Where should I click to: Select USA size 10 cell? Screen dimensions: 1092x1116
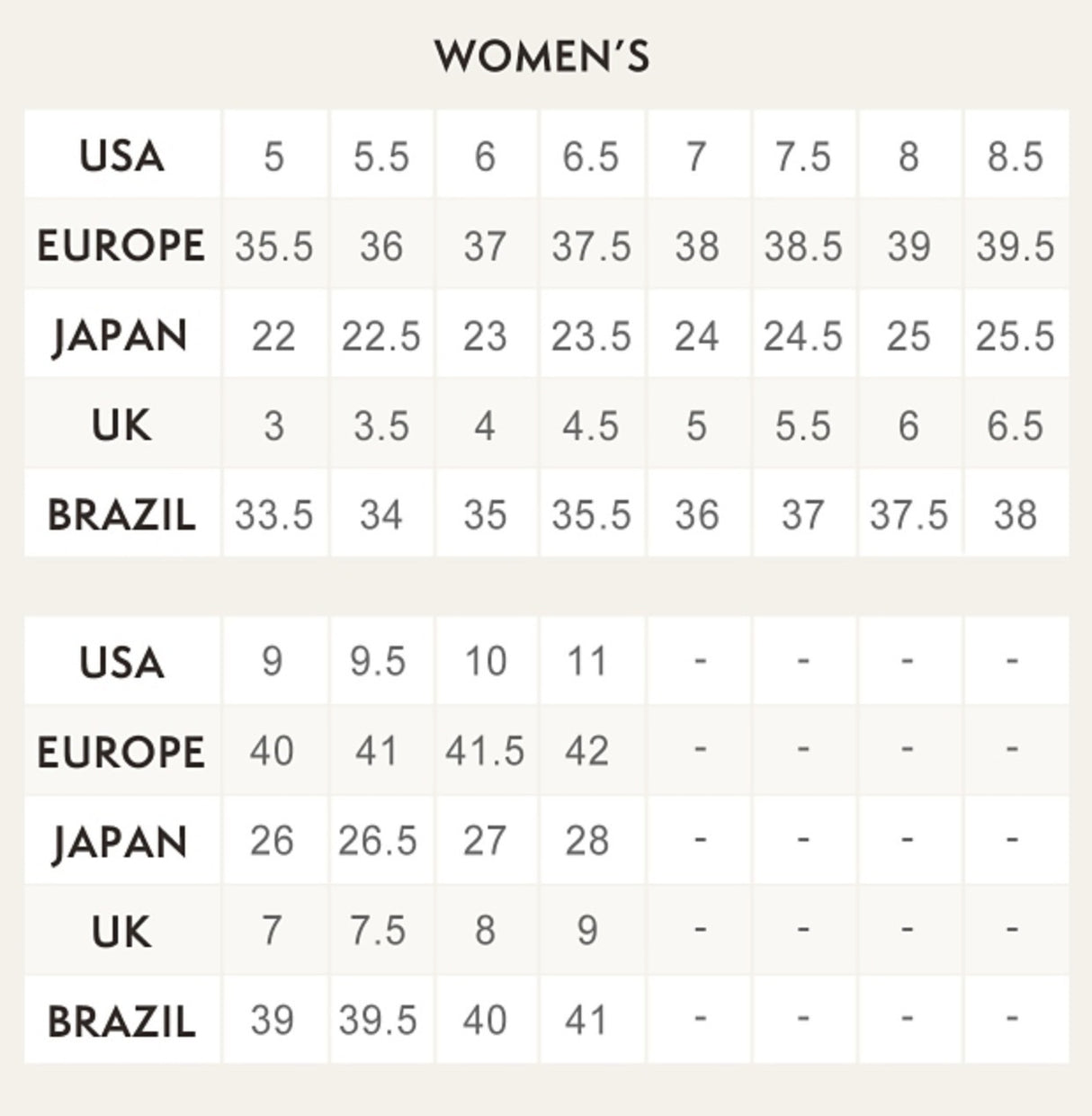485,662
